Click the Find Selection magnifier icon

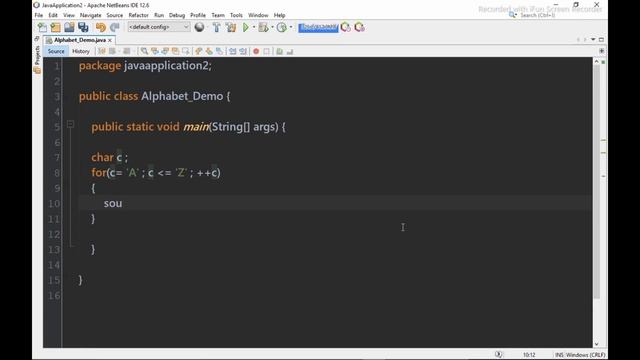pyautogui.click(x=144, y=51)
